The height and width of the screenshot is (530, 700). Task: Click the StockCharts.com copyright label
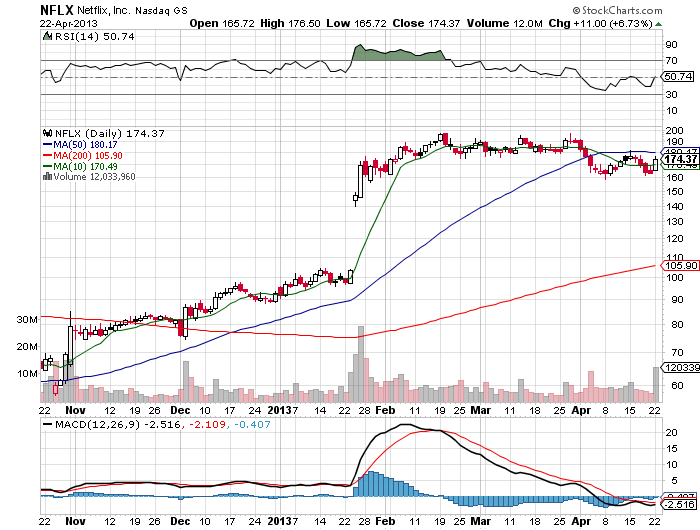(617, 10)
